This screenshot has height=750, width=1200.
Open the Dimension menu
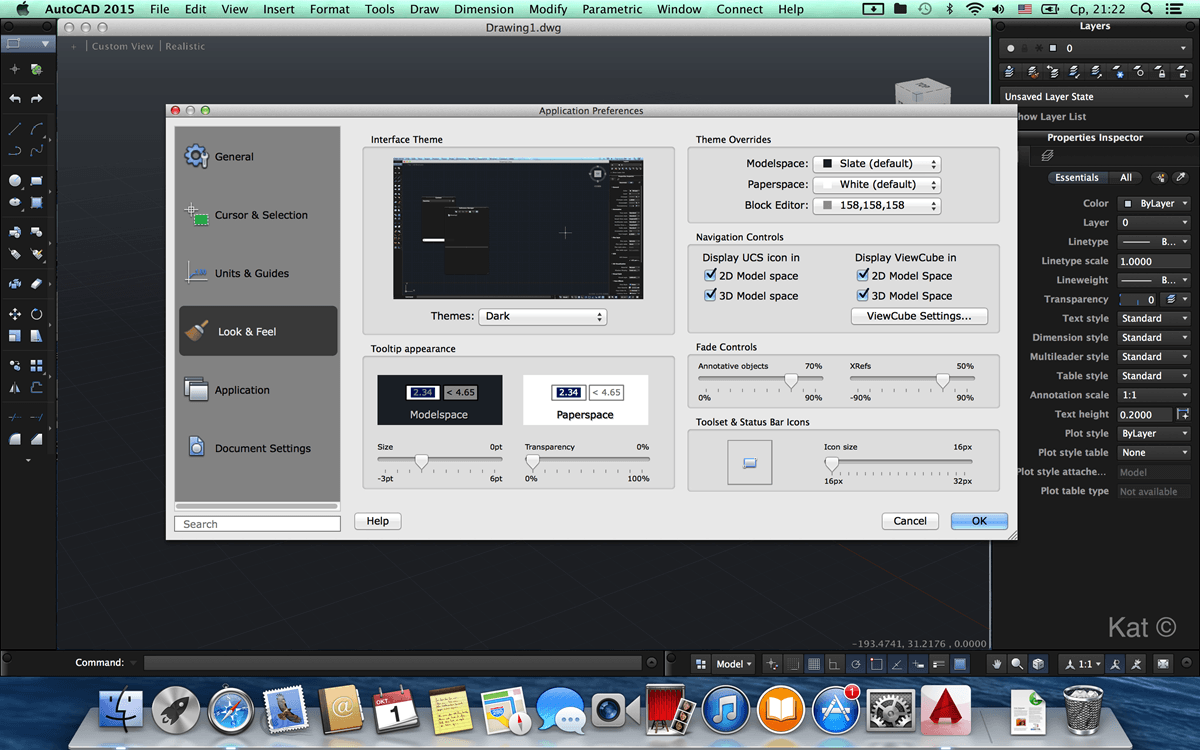click(x=483, y=9)
